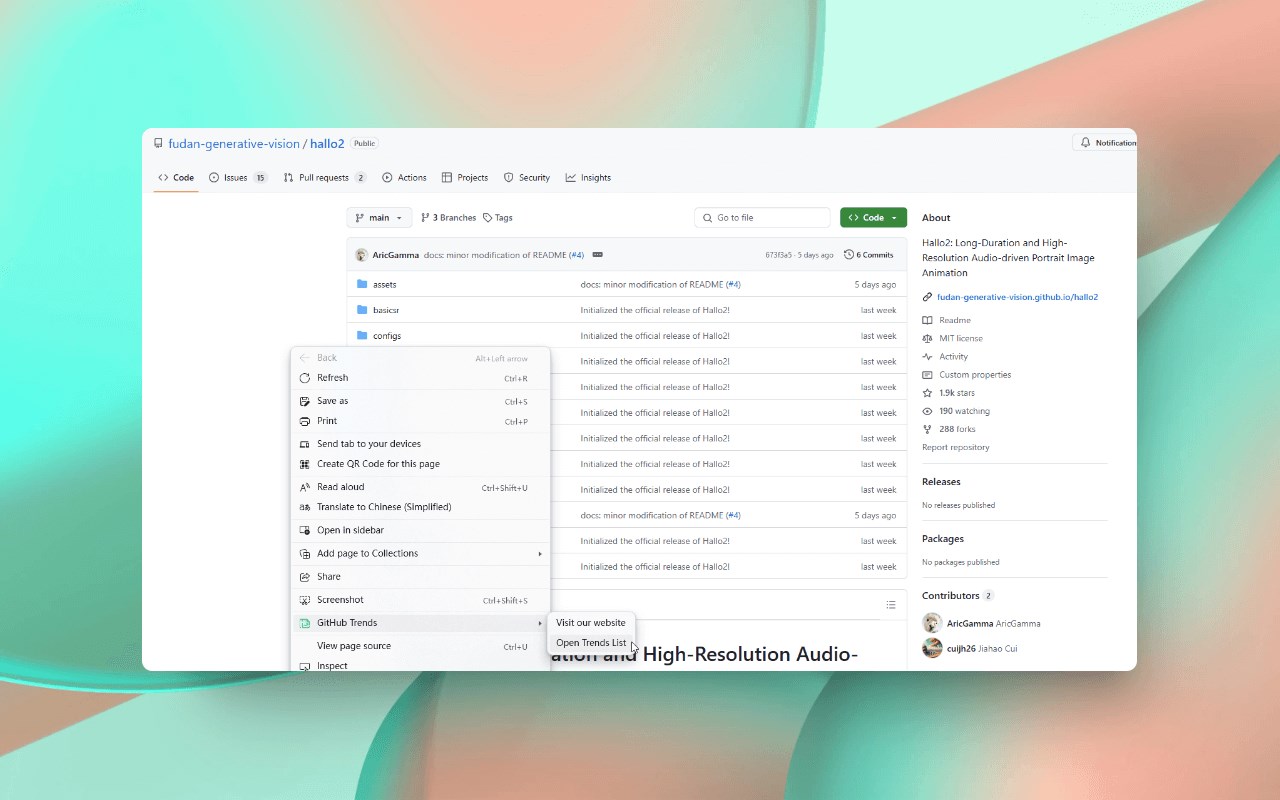Image resolution: width=1280 pixels, height=800 pixels.
Task: Open the Issues tab
Action: coord(238,178)
